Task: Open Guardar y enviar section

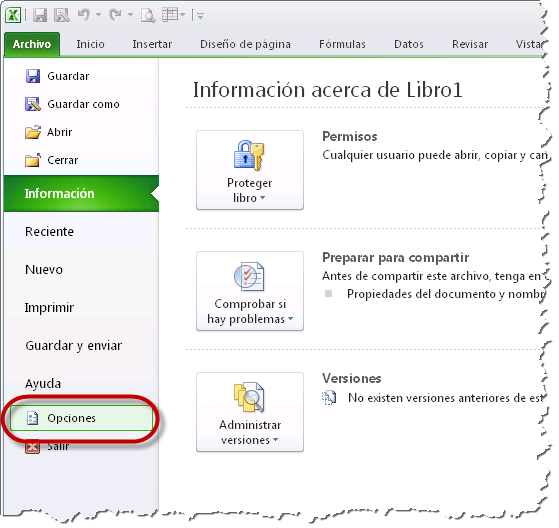Action: tap(73, 346)
